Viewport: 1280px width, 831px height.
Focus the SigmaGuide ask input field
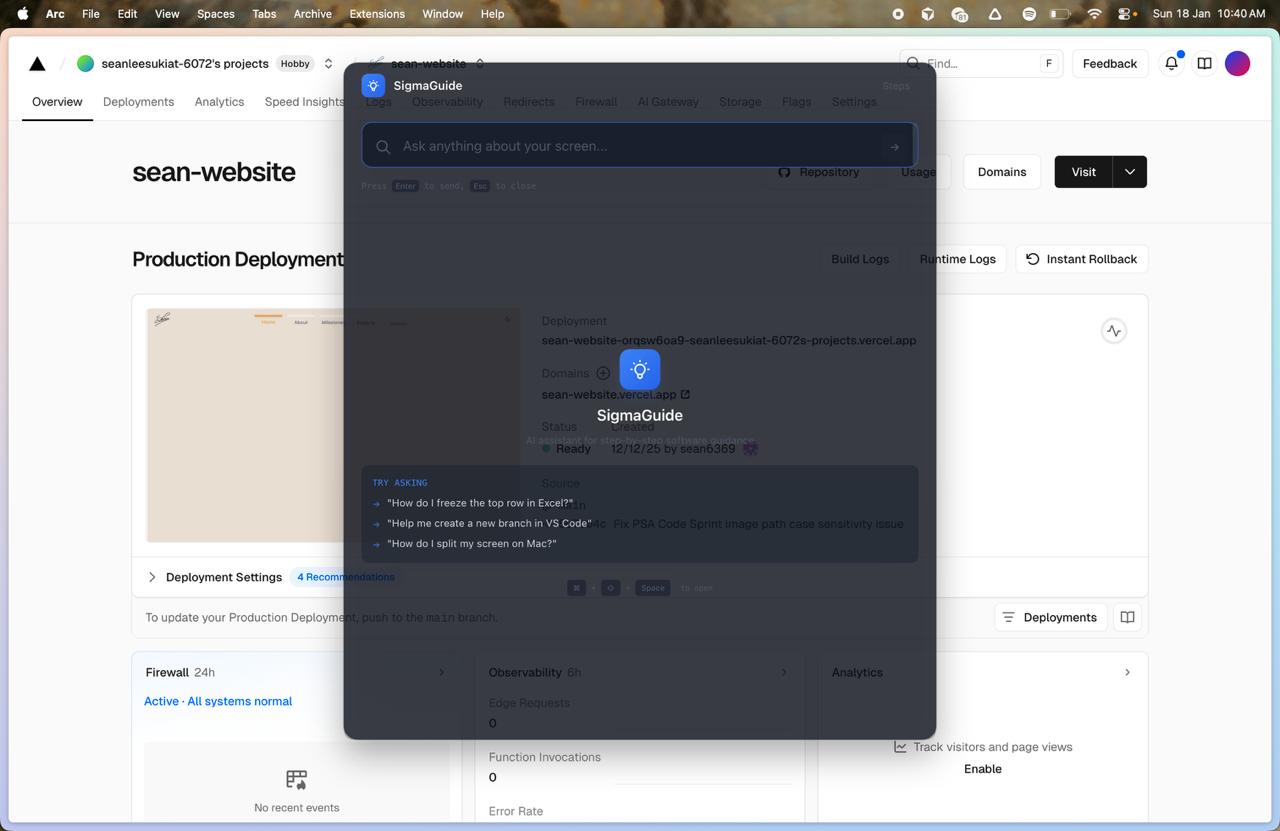click(x=639, y=146)
